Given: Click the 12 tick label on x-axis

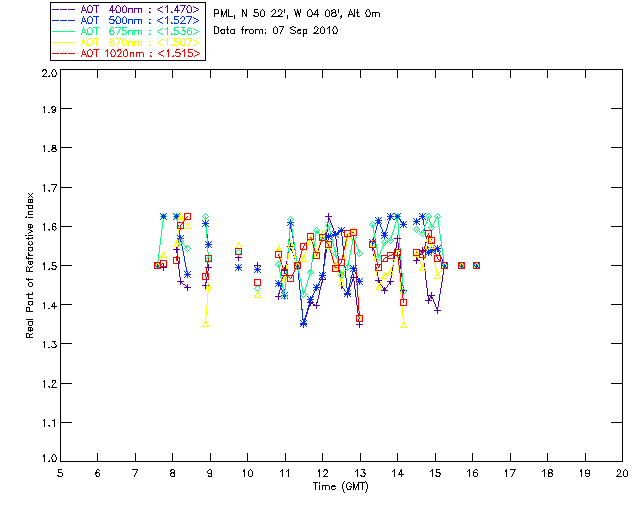Looking at the screenshot, I should pyautogui.click(x=323, y=473).
